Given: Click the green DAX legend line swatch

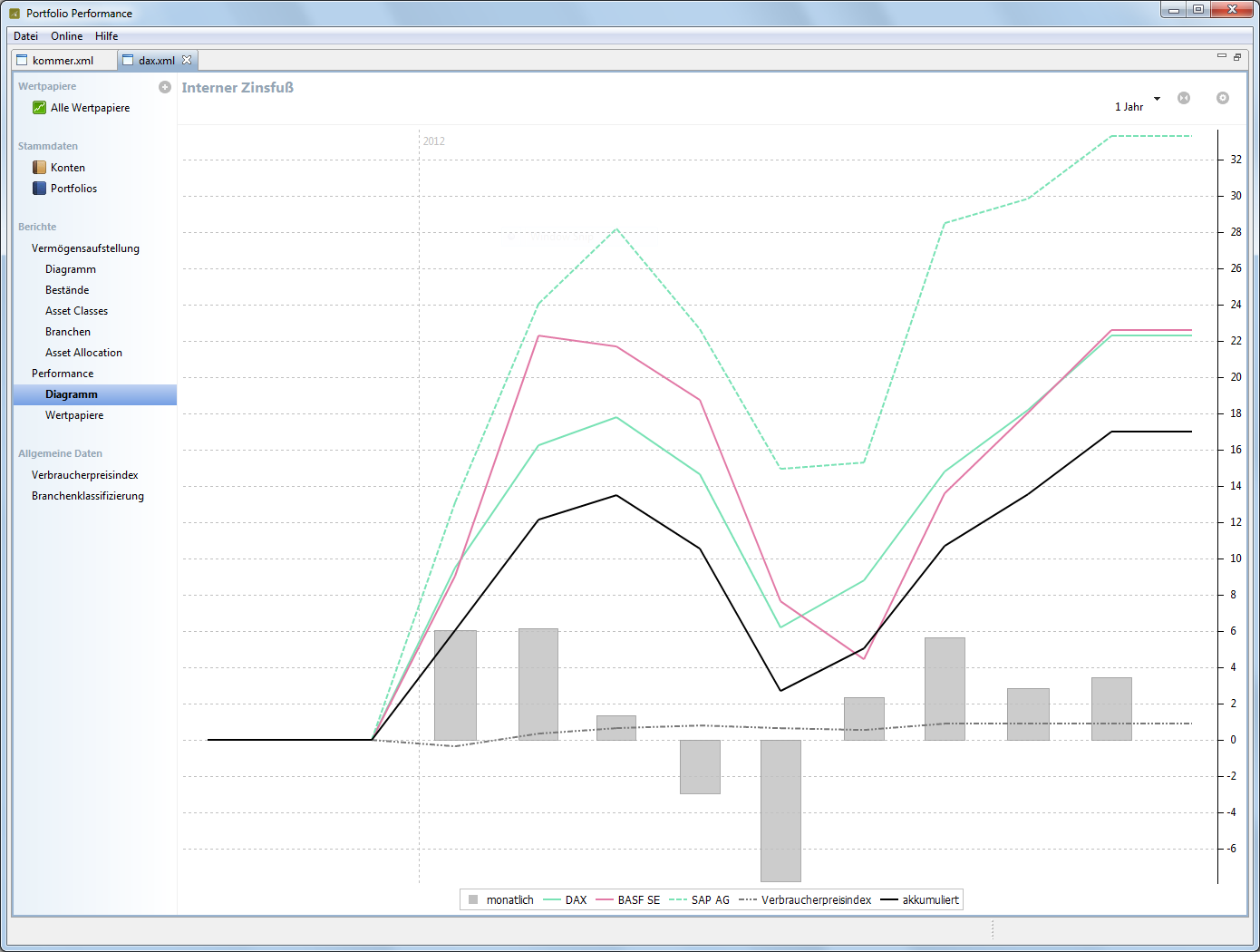Looking at the screenshot, I should pyautogui.click(x=551, y=900).
